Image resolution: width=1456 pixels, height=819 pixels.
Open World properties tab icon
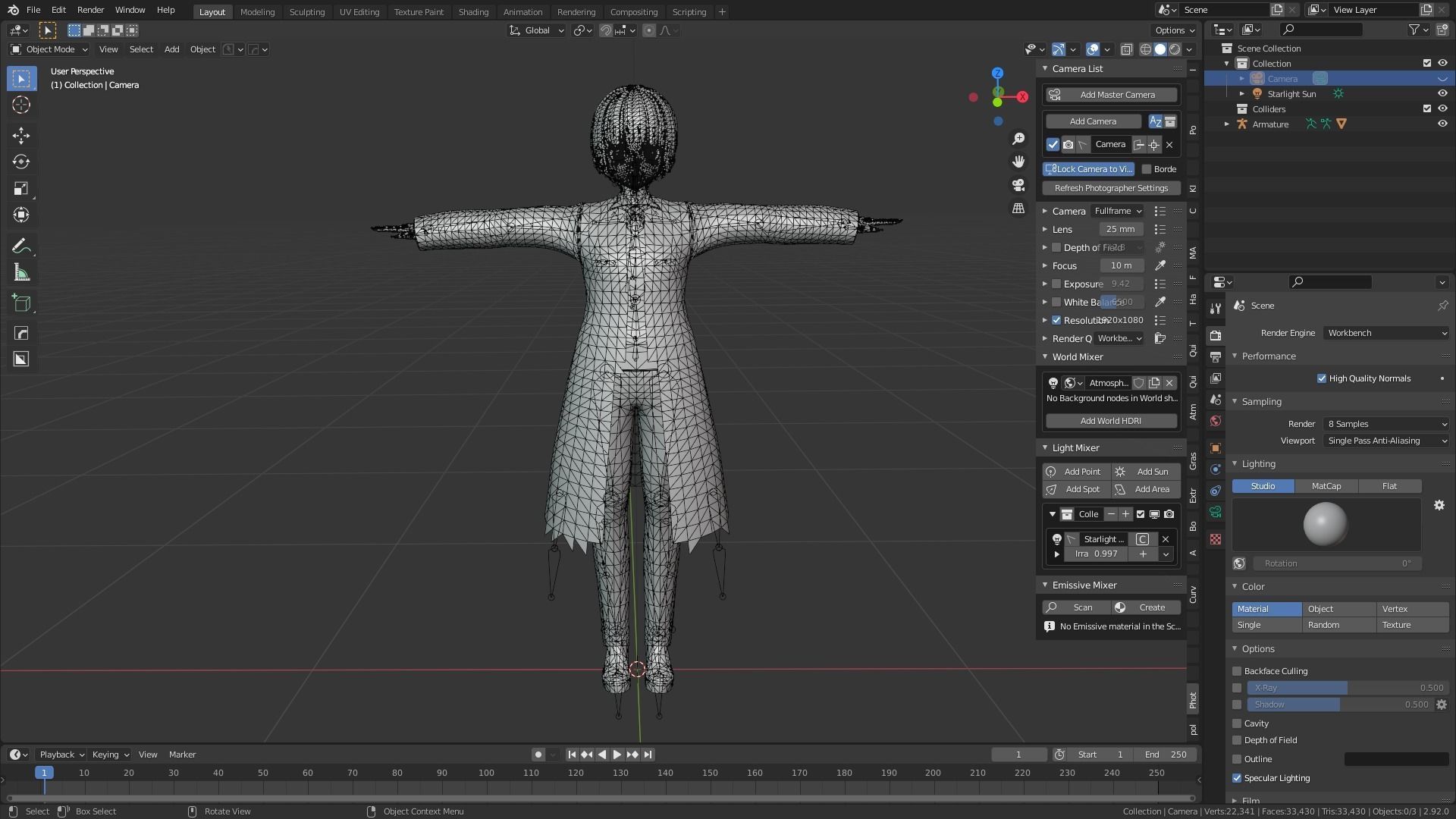click(x=1216, y=421)
